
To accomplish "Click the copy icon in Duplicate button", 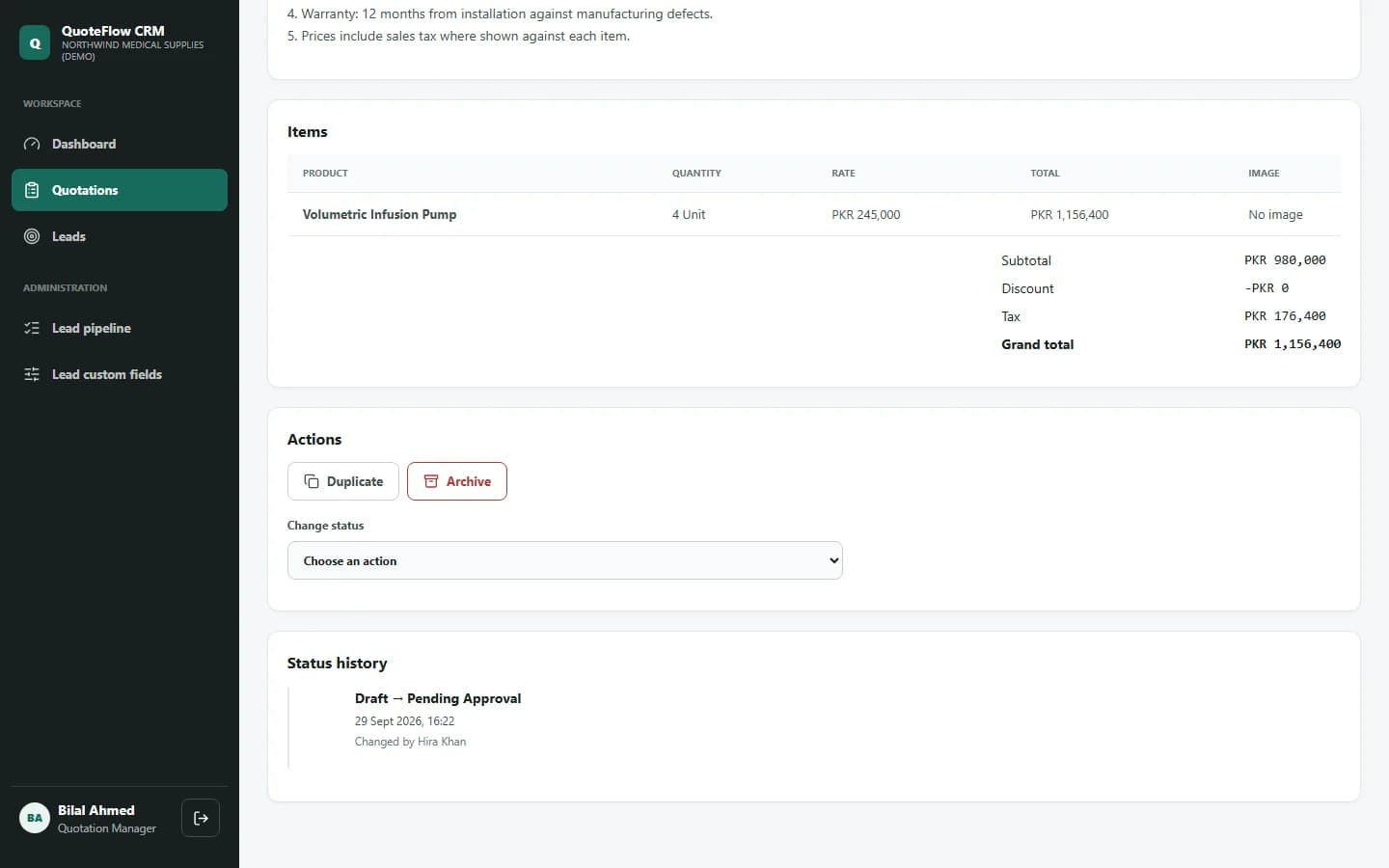I will [312, 481].
